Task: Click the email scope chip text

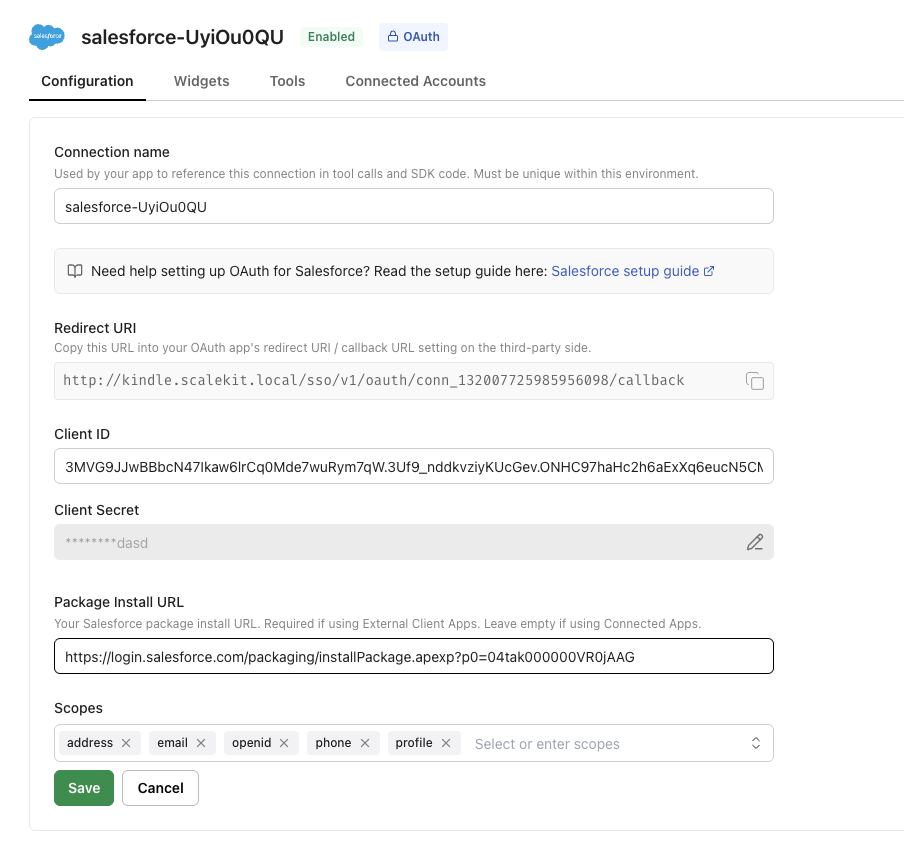Action: (172, 743)
